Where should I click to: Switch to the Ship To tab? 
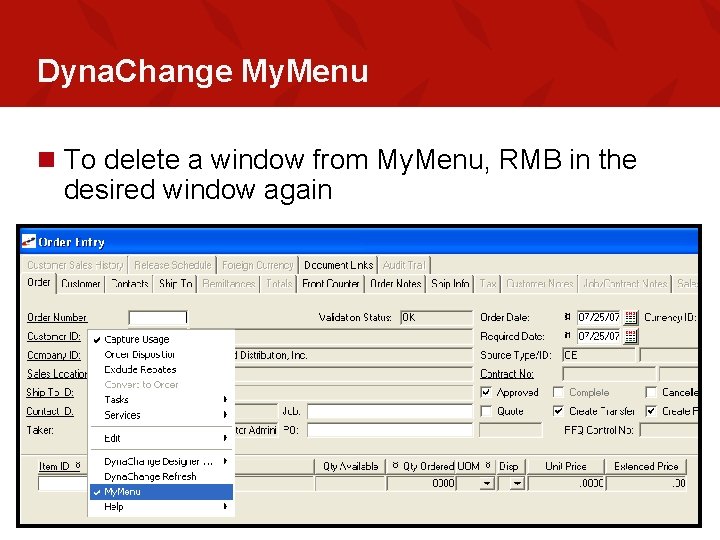point(175,284)
